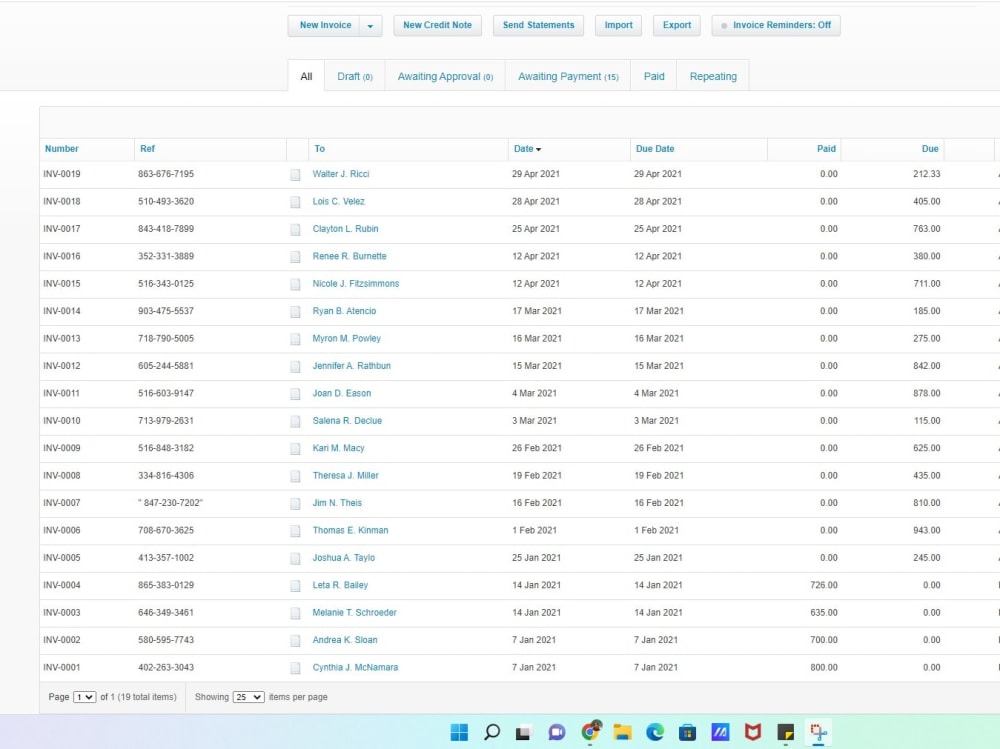Click the document icon for Theresa J. Miller
Image resolution: width=1000 pixels, height=749 pixels.
(295, 475)
